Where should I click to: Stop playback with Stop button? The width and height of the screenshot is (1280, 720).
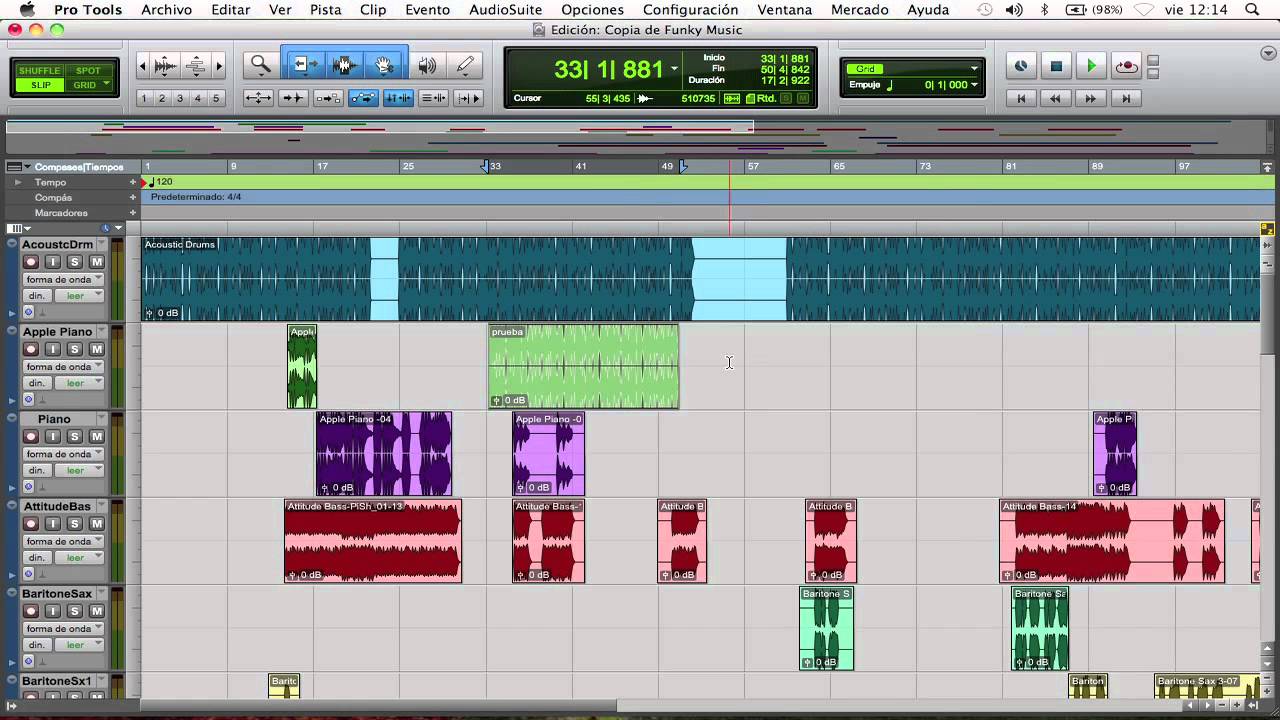pos(1056,66)
